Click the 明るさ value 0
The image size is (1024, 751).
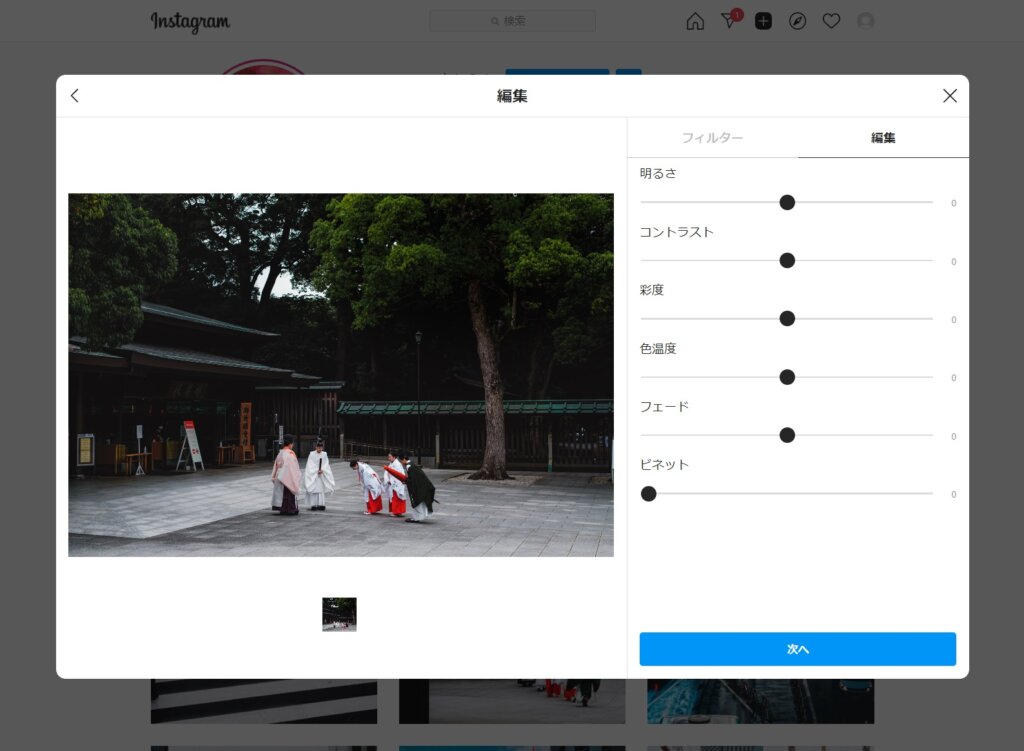[x=953, y=203]
